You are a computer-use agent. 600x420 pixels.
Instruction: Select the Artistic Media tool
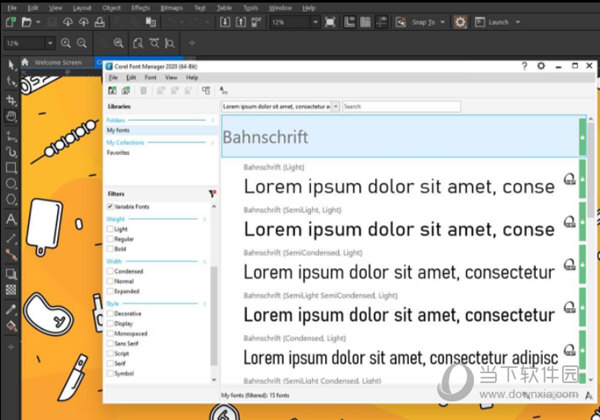pos(11,151)
